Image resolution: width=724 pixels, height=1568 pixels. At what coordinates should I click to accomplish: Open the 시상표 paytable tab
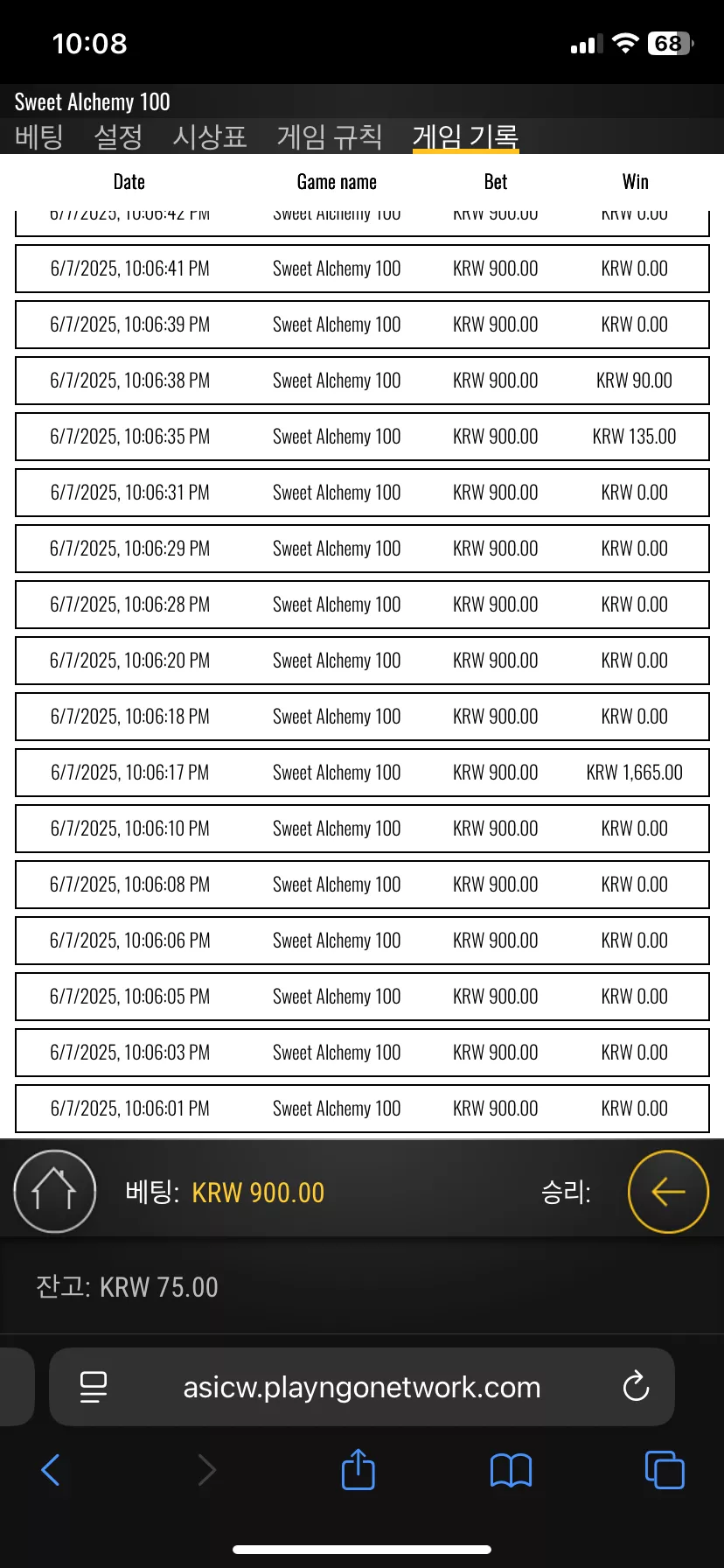click(x=210, y=136)
